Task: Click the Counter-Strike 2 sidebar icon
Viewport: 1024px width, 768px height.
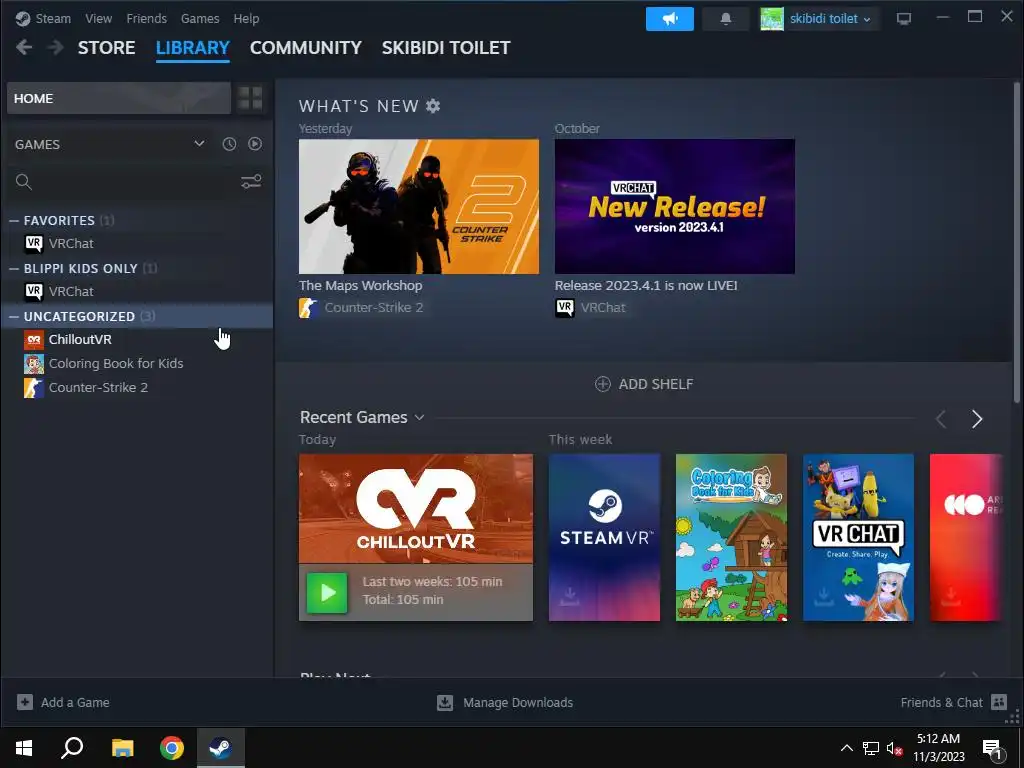Action: click(x=34, y=387)
